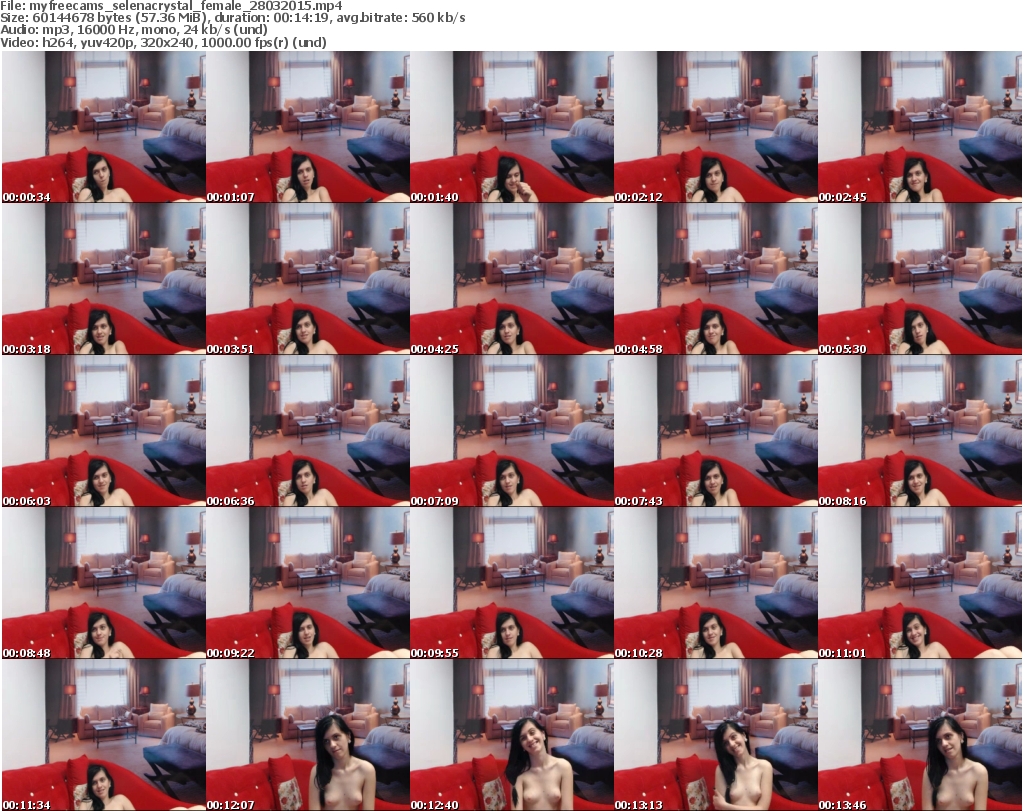Select the thumbnail stamped 00:08:16
The height and width of the screenshot is (811, 1024).
[x=920, y=432]
